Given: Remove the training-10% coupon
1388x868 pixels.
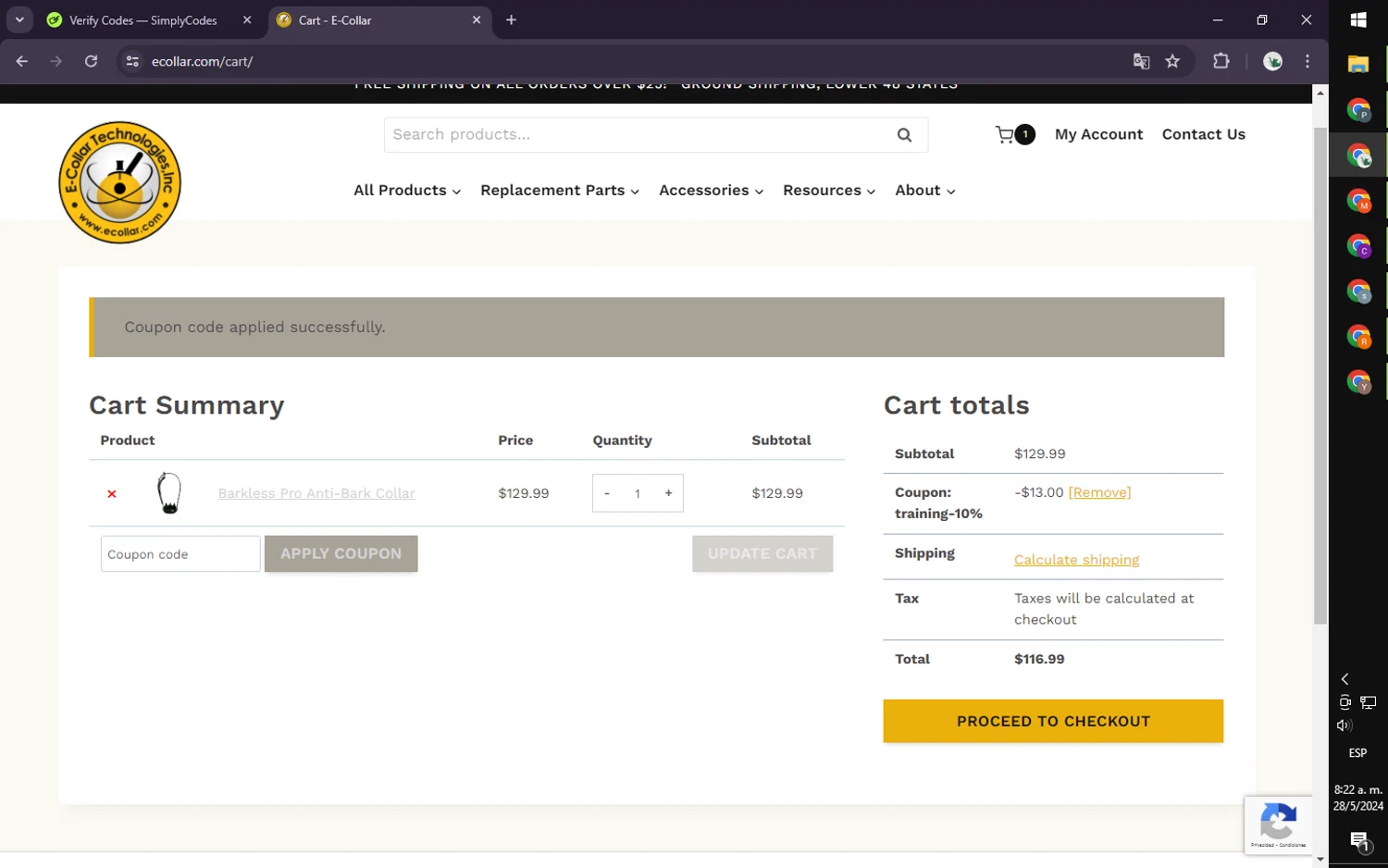Looking at the screenshot, I should tap(1099, 492).
